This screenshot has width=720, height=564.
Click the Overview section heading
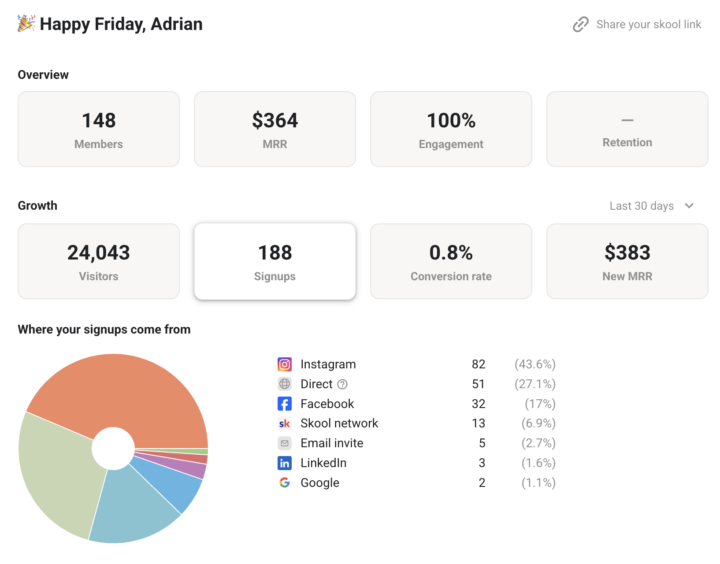coord(43,75)
